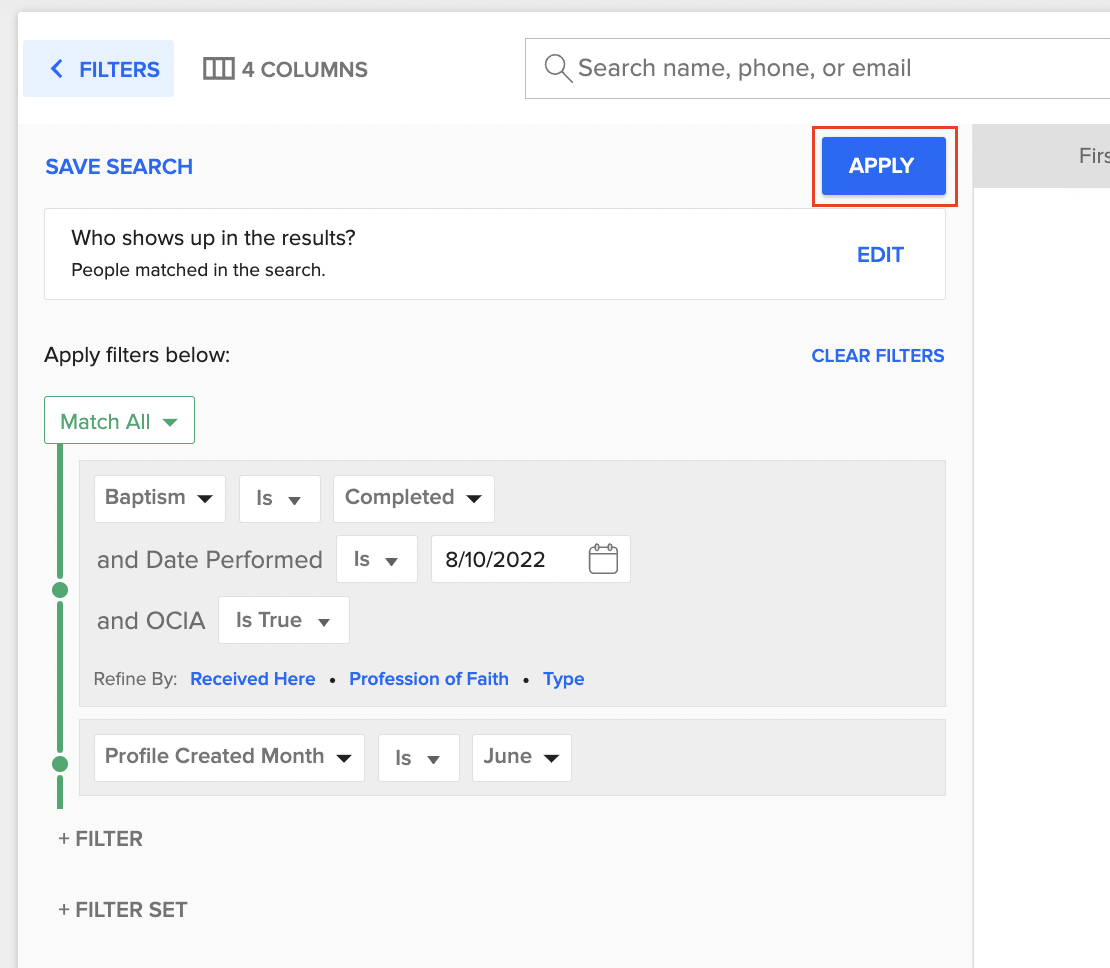
Task: Click the columns icon beside 4 COLUMNS
Action: pos(218,69)
